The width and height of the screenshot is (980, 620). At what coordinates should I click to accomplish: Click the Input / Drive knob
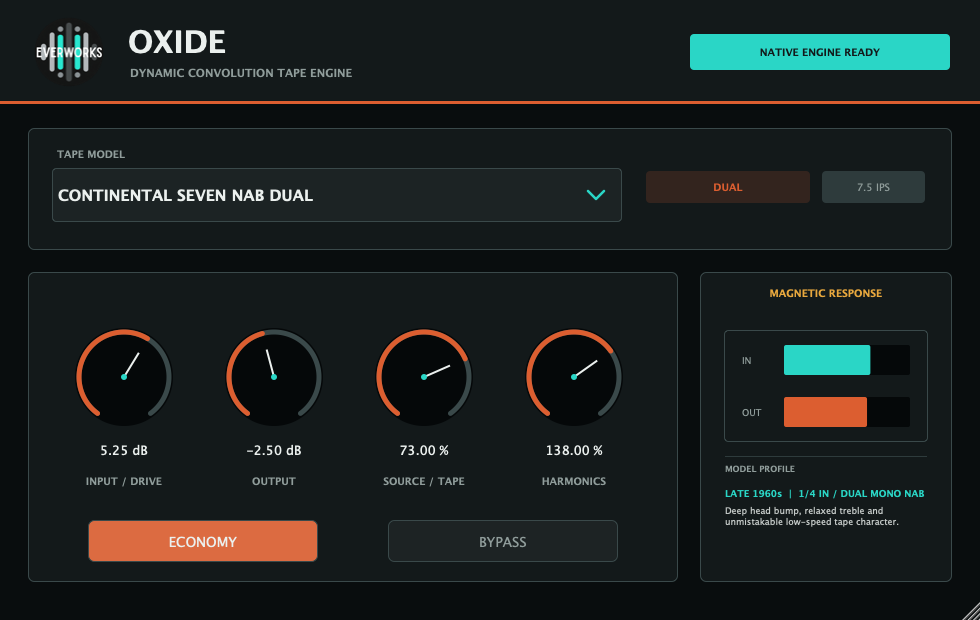pyautogui.click(x=124, y=377)
